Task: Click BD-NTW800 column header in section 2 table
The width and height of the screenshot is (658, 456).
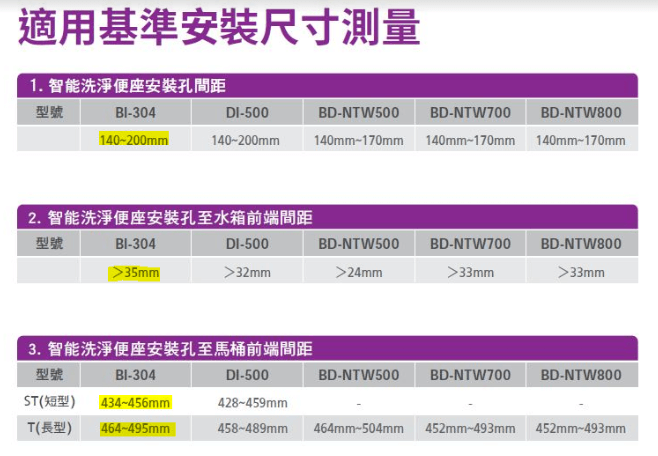Action: click(581, 244)
